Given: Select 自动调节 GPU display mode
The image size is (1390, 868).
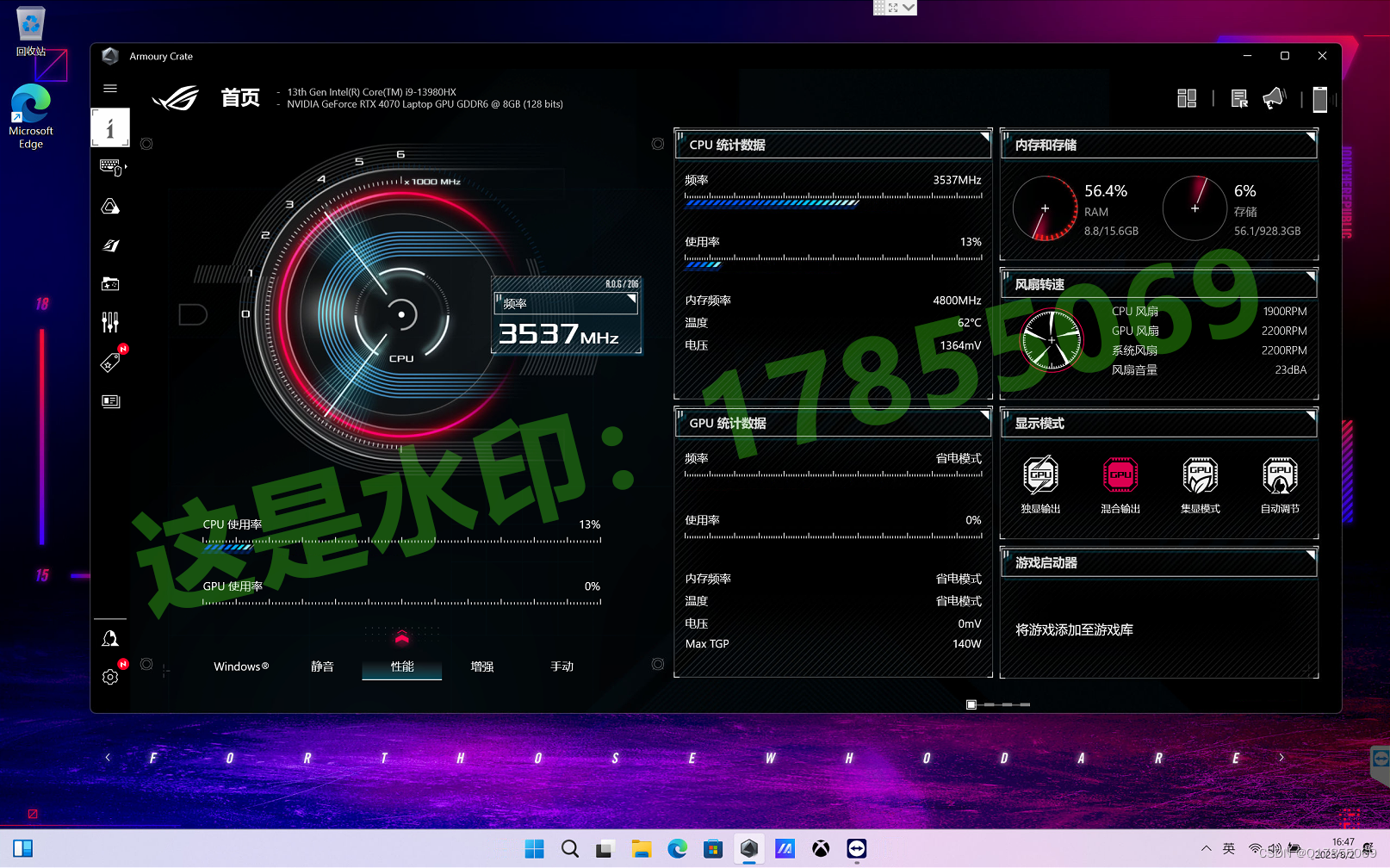Looking at the screenshot, I should click(x=1280, y=485).
